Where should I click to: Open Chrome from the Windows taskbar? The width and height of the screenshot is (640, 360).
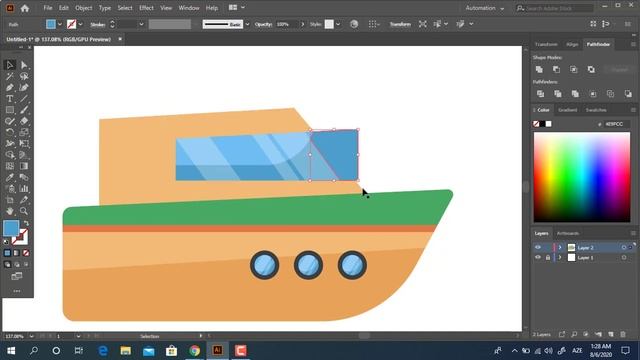pyautogui.click(x=195, y=351)
